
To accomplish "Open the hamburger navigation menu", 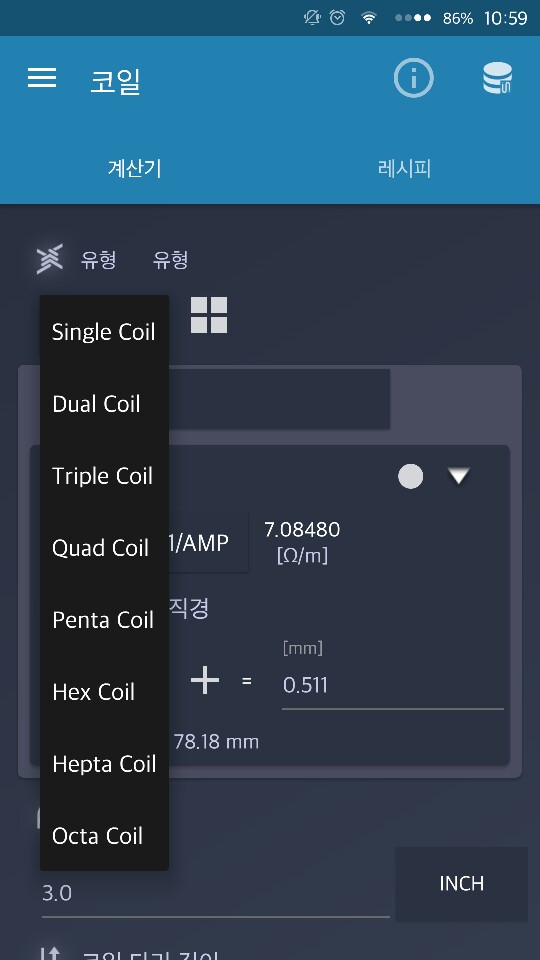I will coord(42,78).
